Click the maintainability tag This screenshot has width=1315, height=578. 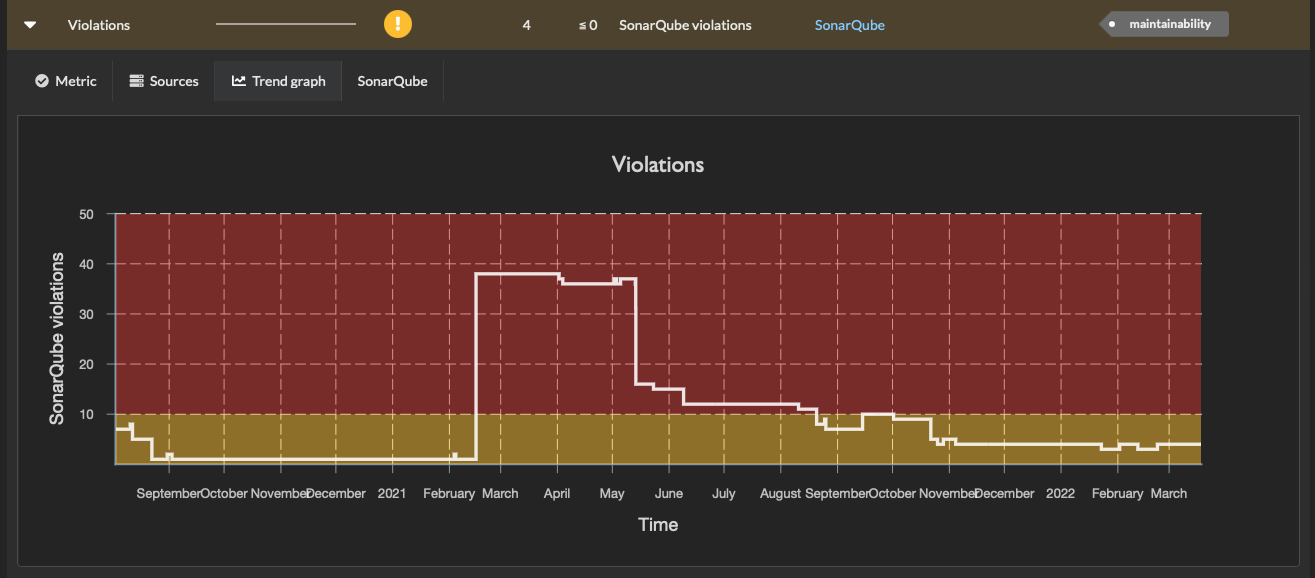pyautogui.click(x=1164, y=24)
